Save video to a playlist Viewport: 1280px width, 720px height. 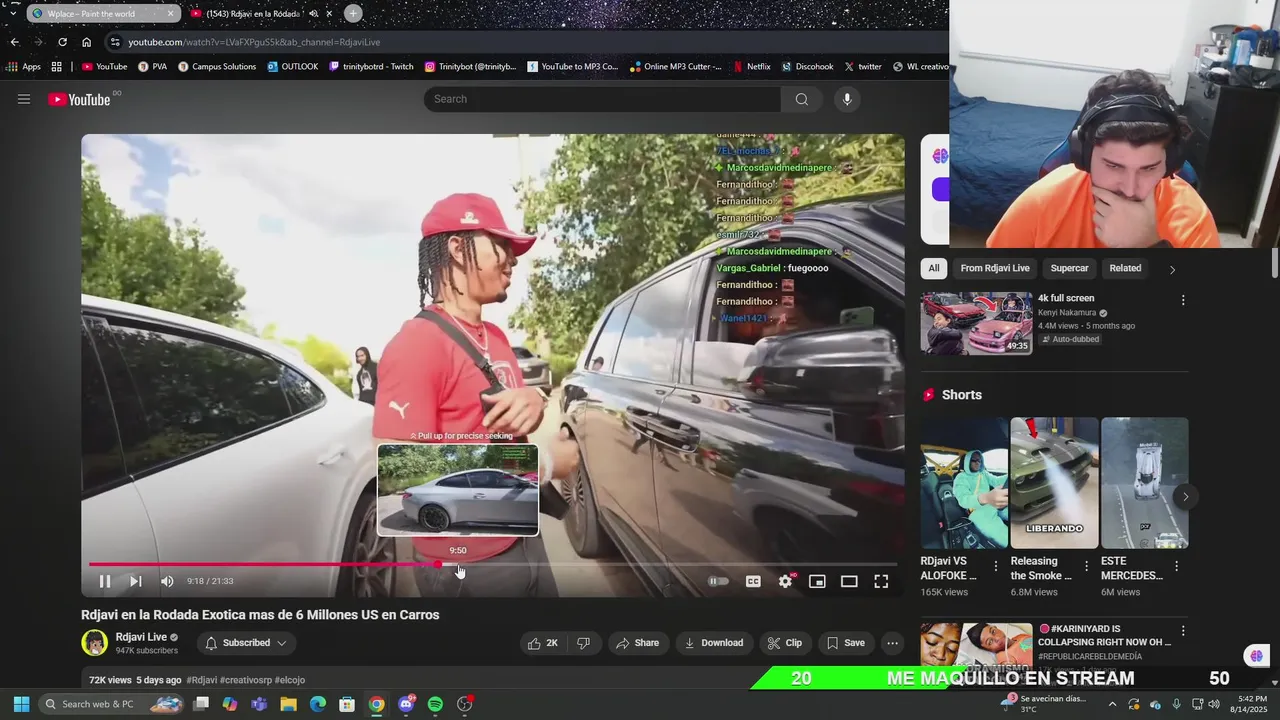click(x=845, y=643)
